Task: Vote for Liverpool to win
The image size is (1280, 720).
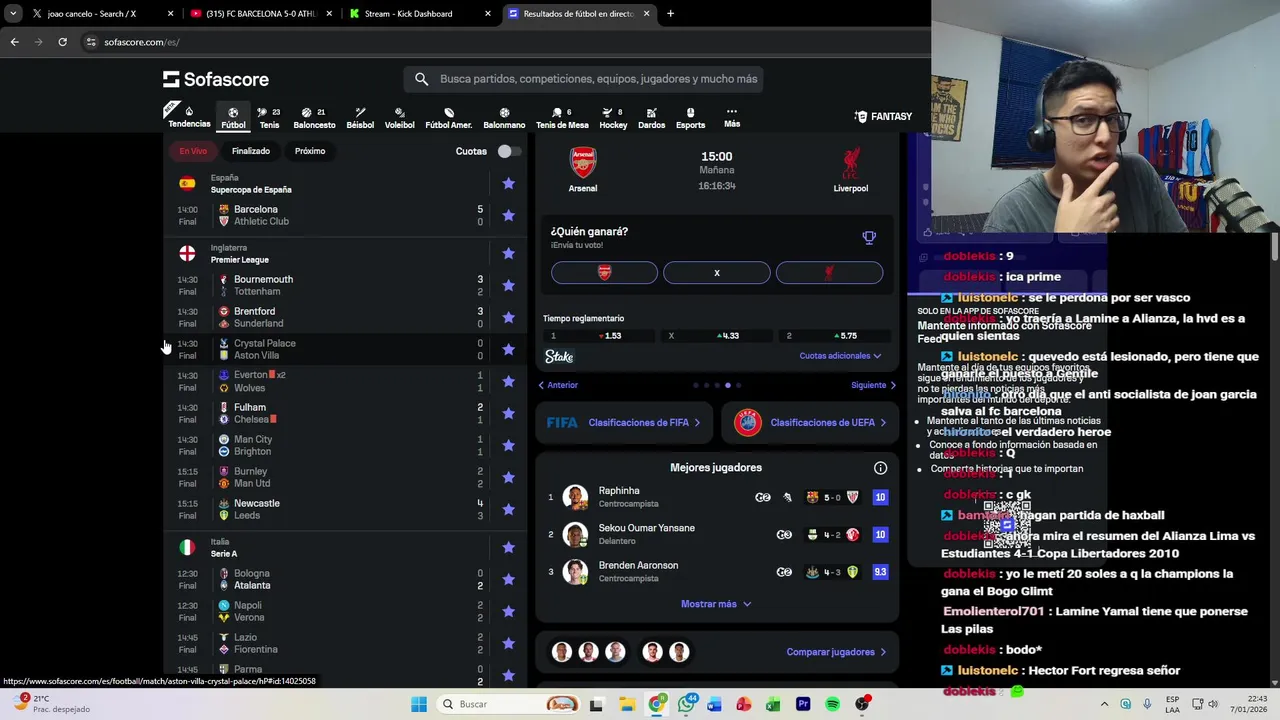Action: coord(829,273)
